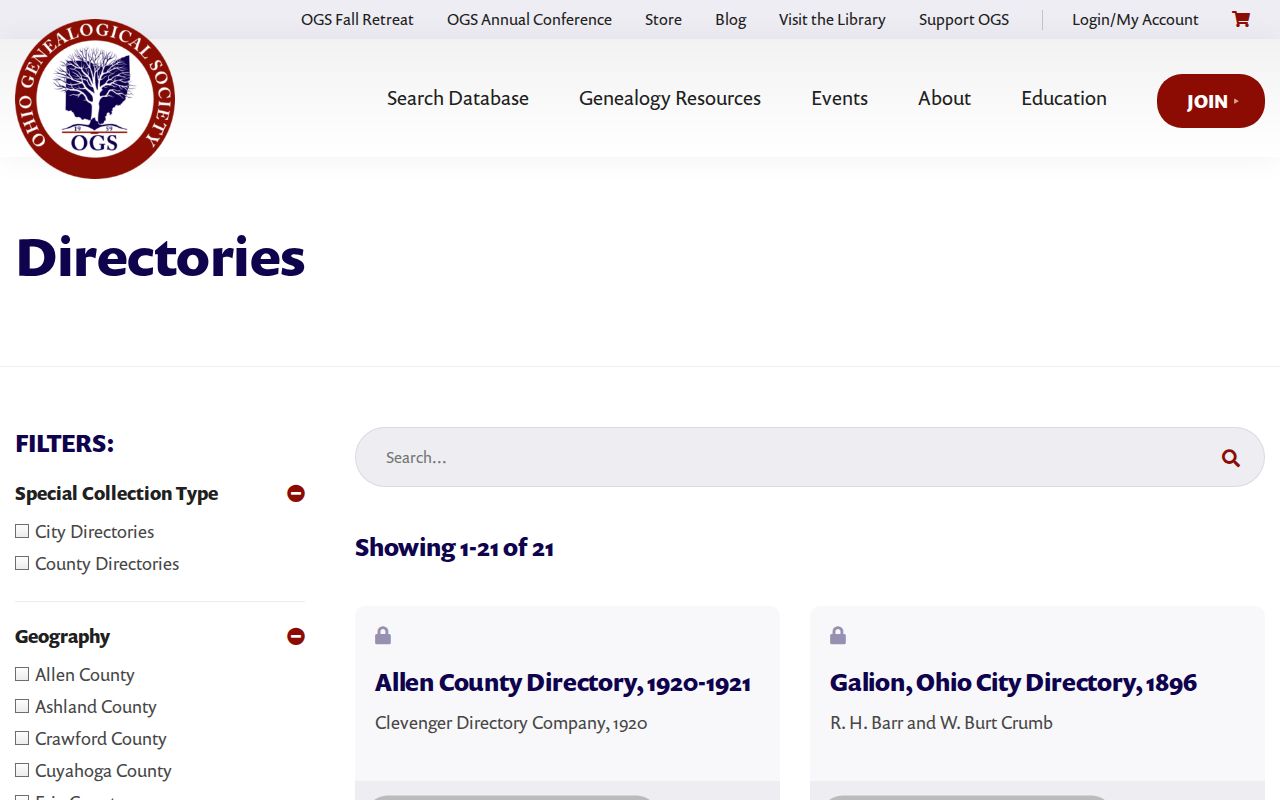The width and height of the screenshot is (1280, 800).
Task: Click lock icon on Galion City Directory card
Action: [838, 635]
